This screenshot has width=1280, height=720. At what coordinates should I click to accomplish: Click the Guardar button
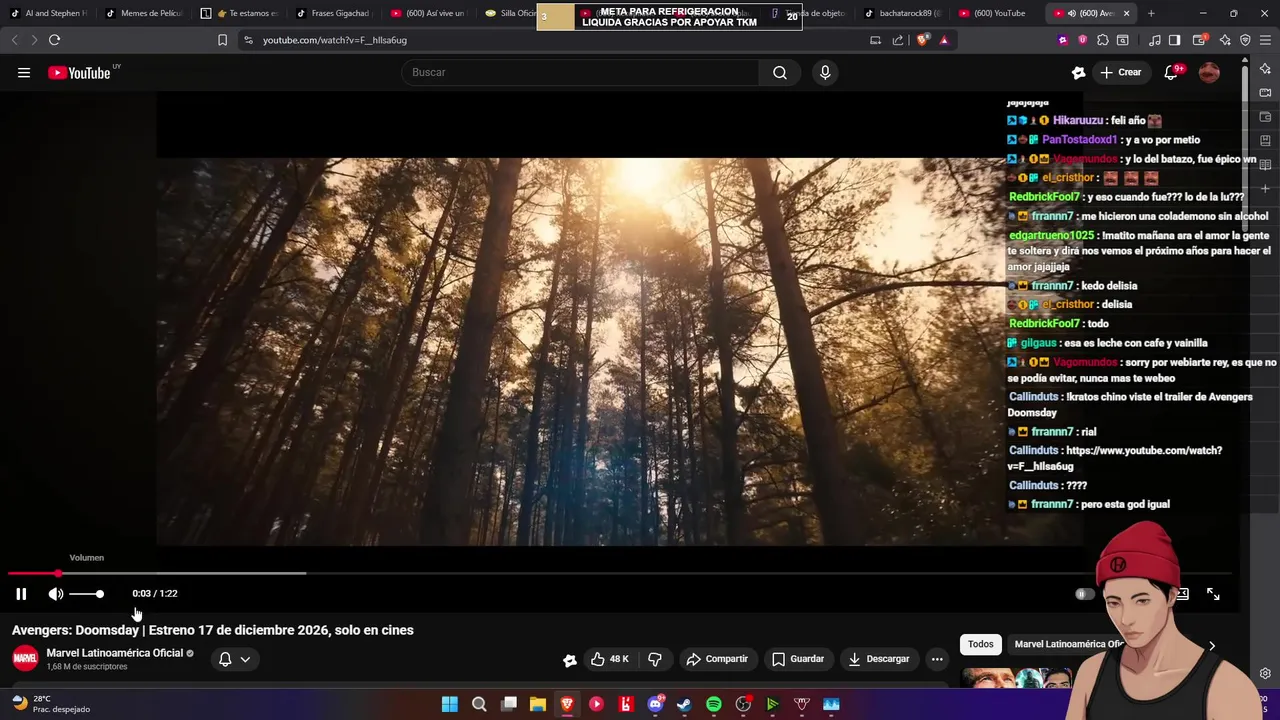(798, 659)
